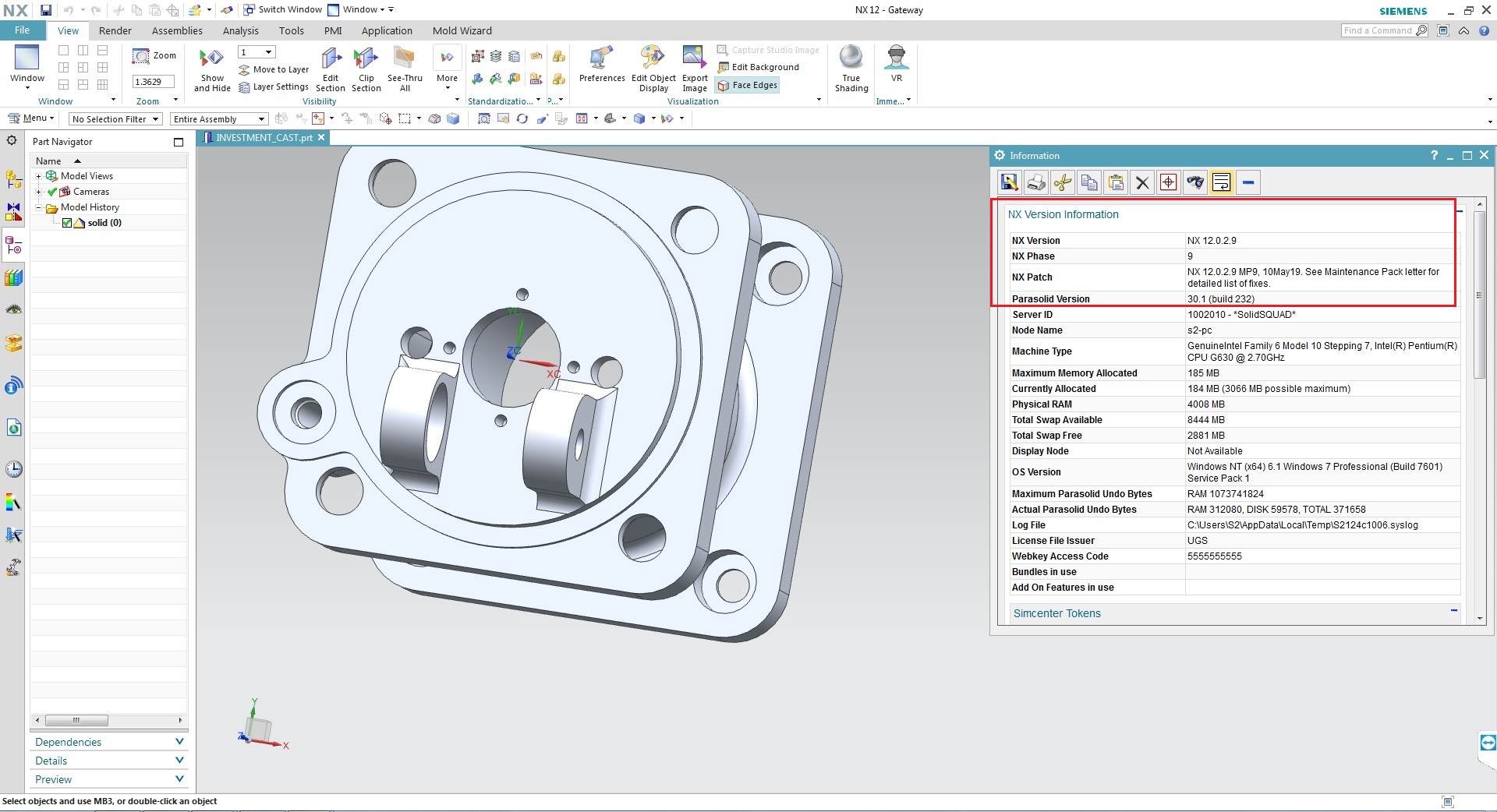
Task: Toggle Face Edges display
Action: tap(747, 86)
